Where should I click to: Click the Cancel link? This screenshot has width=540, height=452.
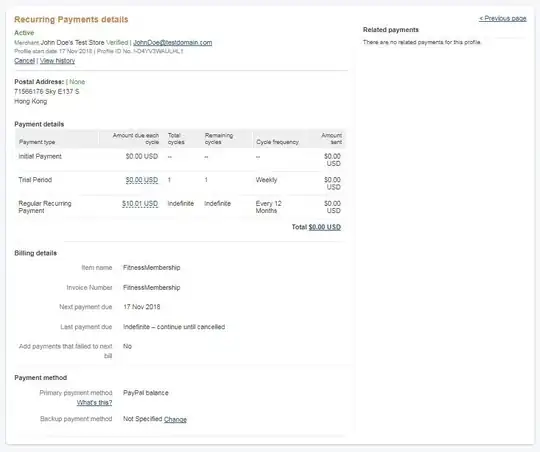tap(24, 61)
